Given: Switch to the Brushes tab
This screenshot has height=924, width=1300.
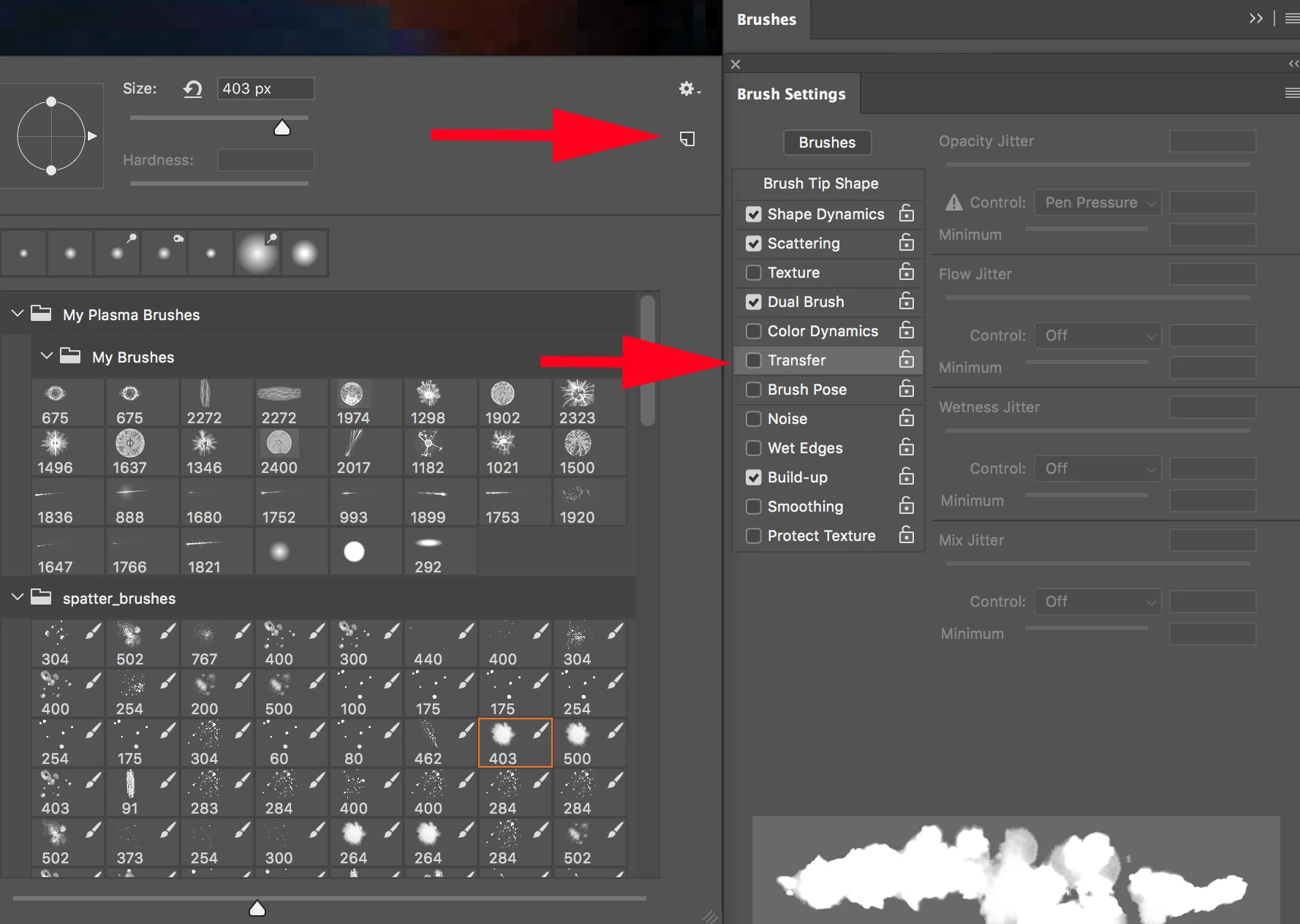Looking at the screenshot, I should click(766, 20).
